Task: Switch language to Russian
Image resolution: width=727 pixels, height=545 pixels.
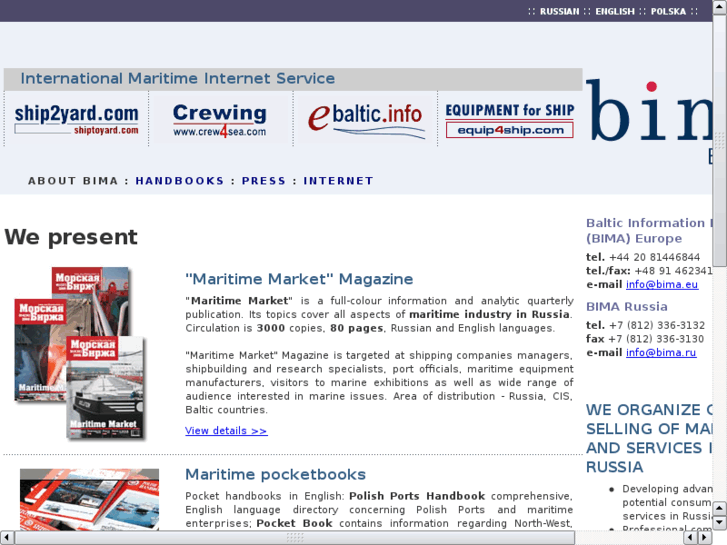Action: pos(559,12)
